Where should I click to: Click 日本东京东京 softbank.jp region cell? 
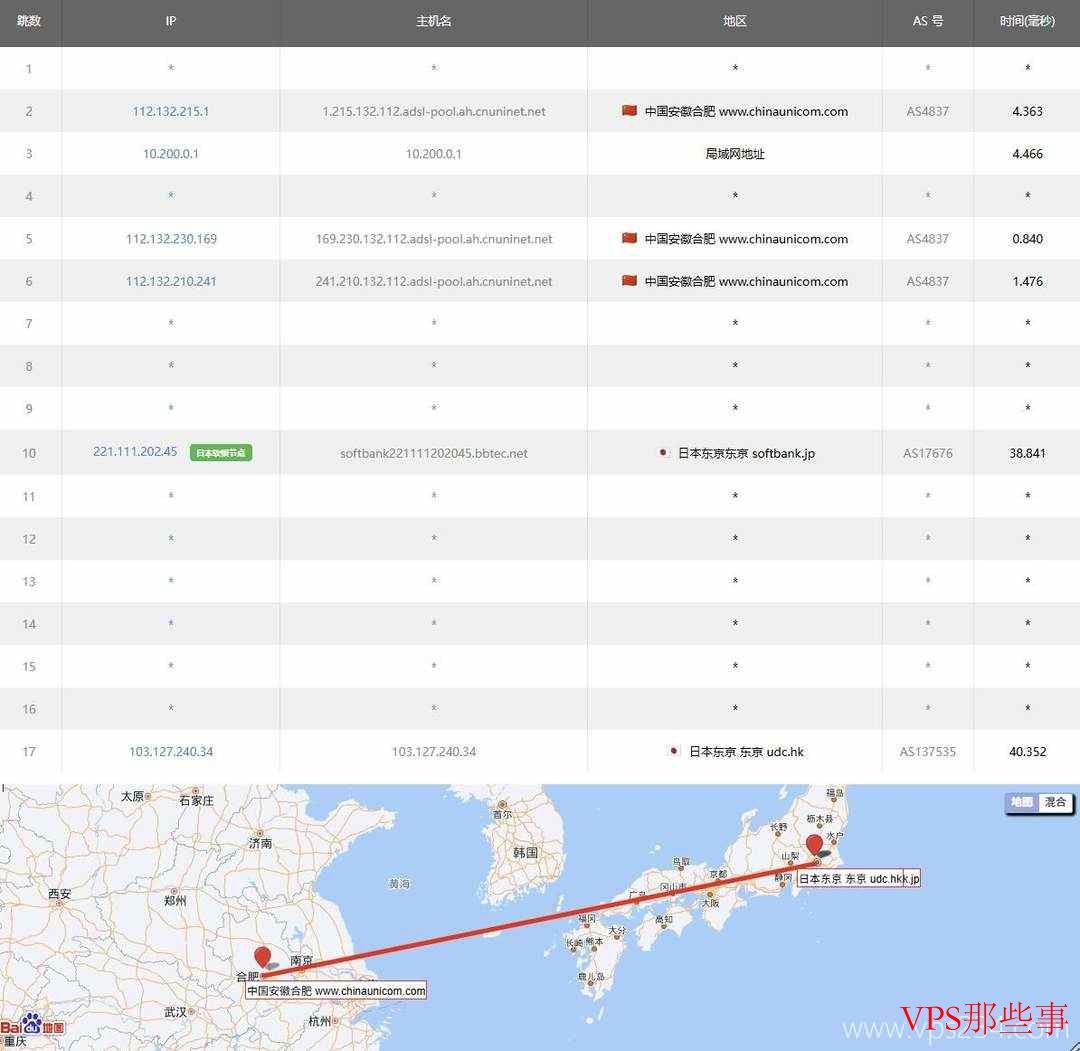(746, 453)
